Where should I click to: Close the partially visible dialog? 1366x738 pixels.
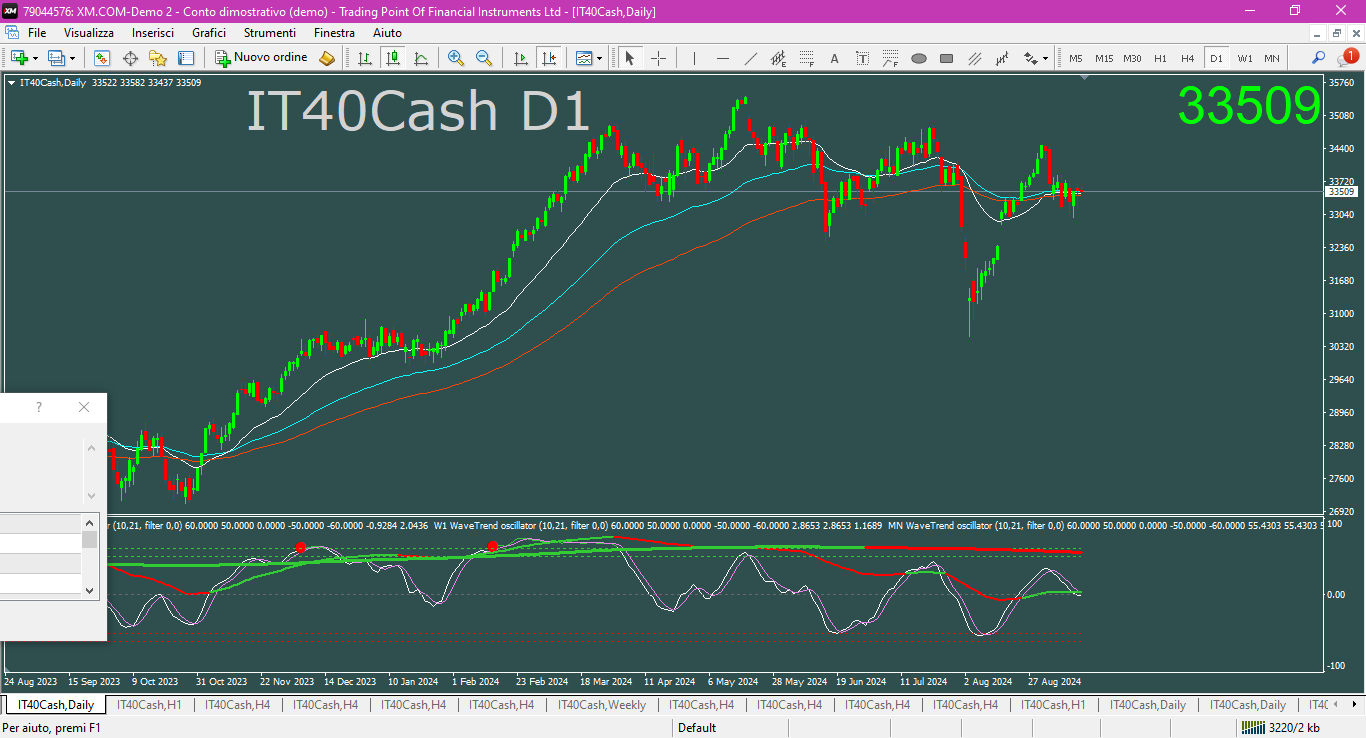84,407
